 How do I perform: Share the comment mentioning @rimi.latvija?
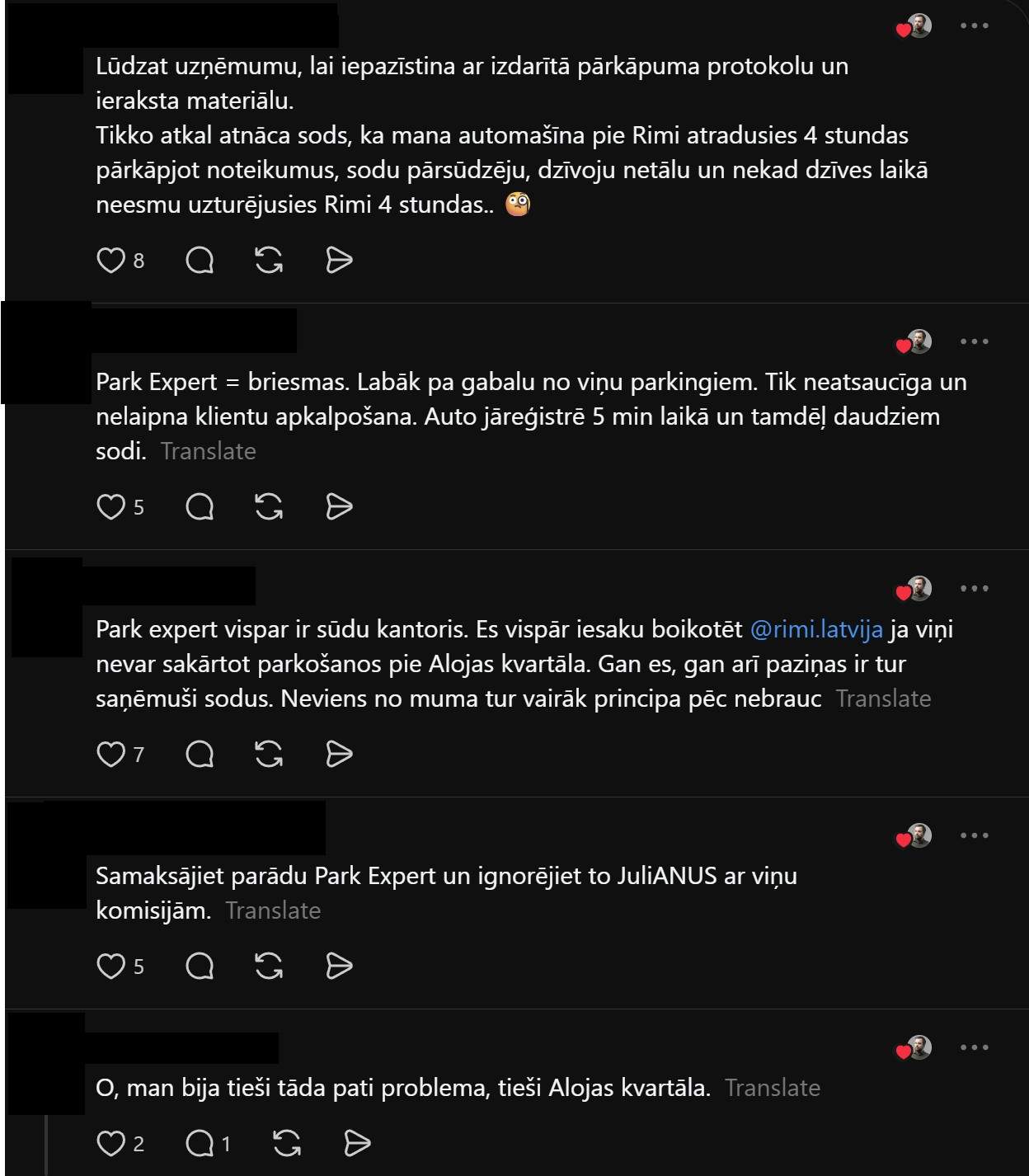click(339, 754)
